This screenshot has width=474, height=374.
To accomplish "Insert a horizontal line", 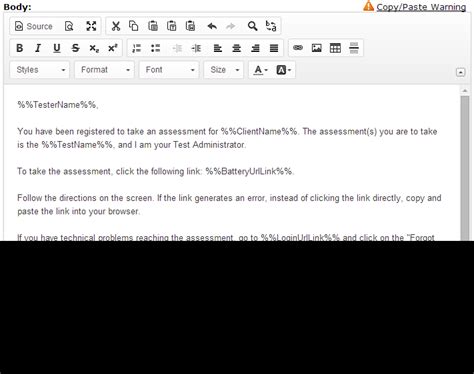I will pos(354,48).
